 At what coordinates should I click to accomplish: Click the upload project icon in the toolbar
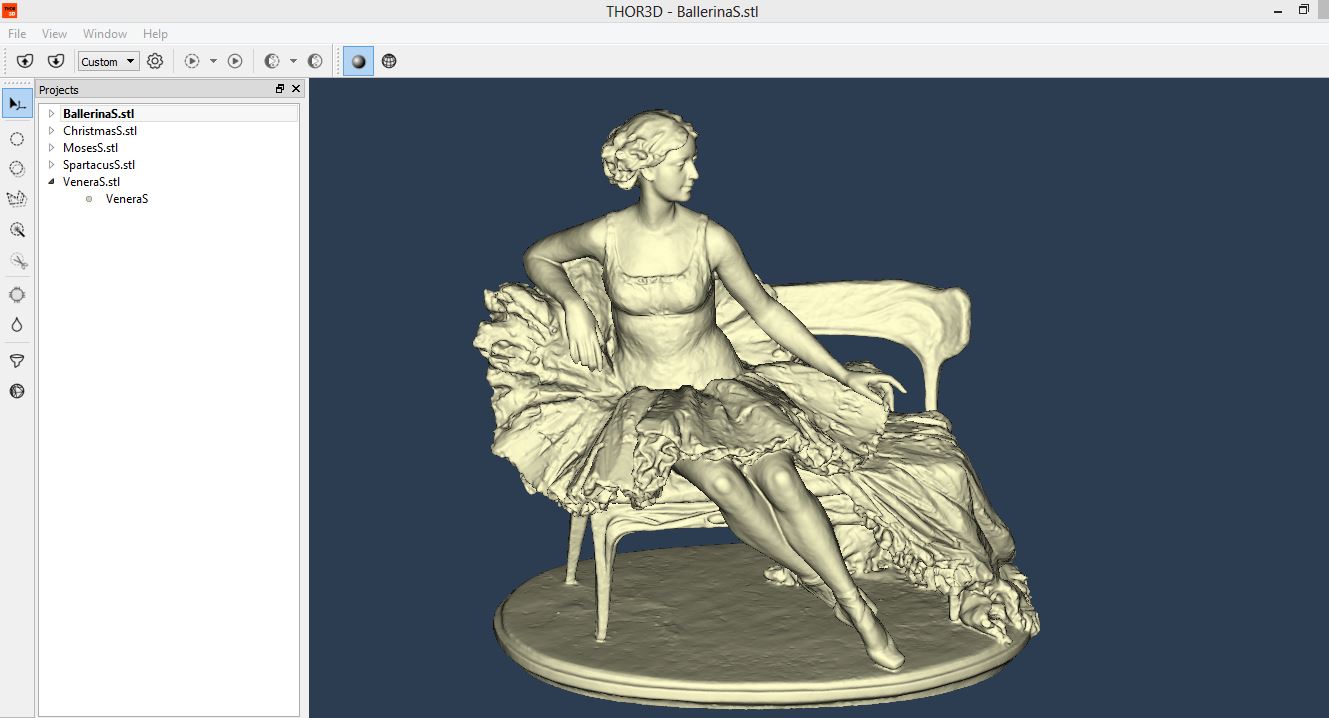[x=25, y=61]
